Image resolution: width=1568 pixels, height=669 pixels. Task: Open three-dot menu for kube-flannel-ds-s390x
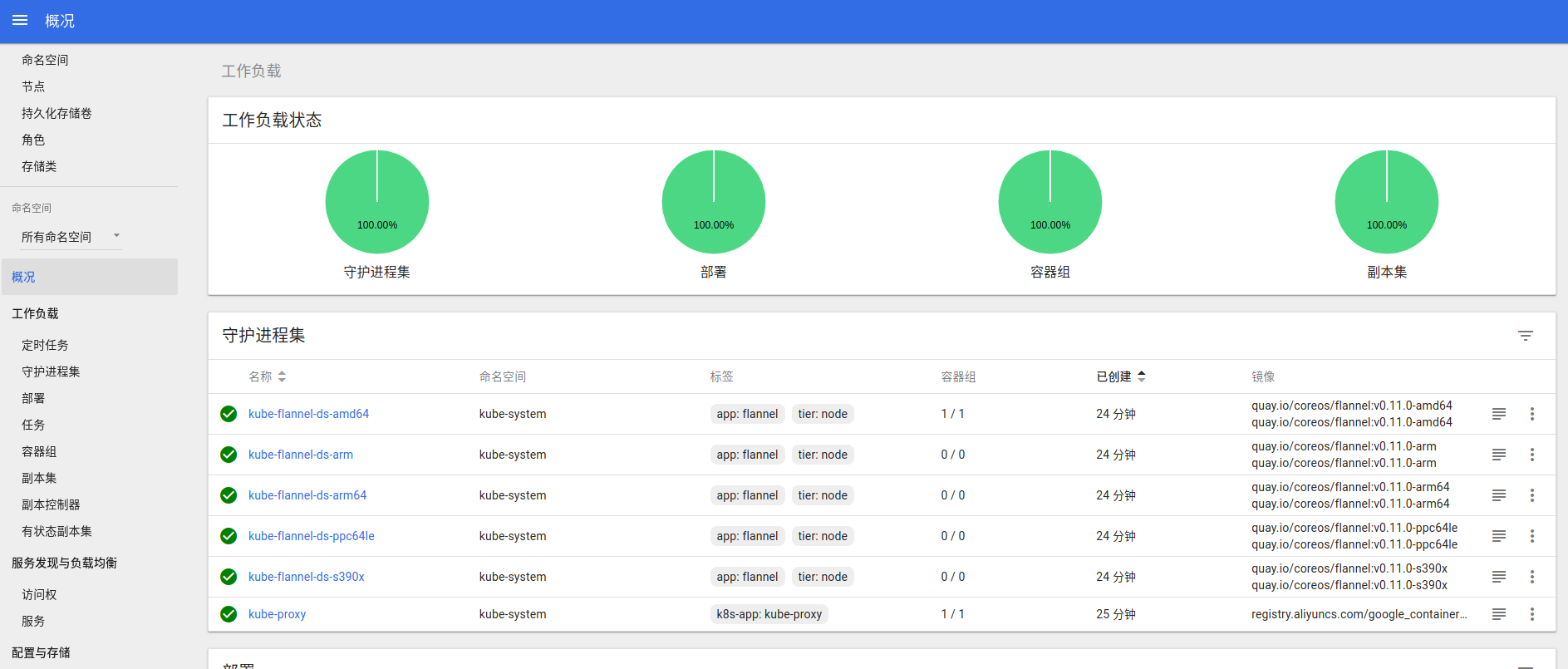[x=1532, y=577]
